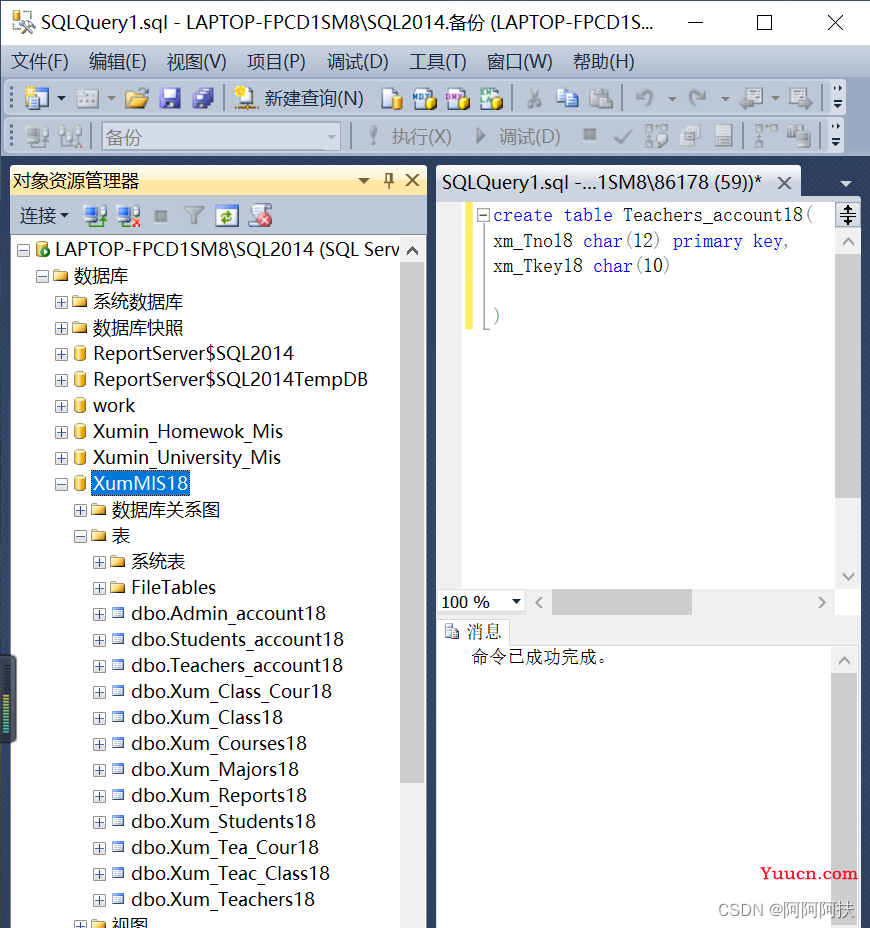The image size is (870, 928).
Task: Select the dbo.Teachers_account18 table
Action: (x=236, y=666)
